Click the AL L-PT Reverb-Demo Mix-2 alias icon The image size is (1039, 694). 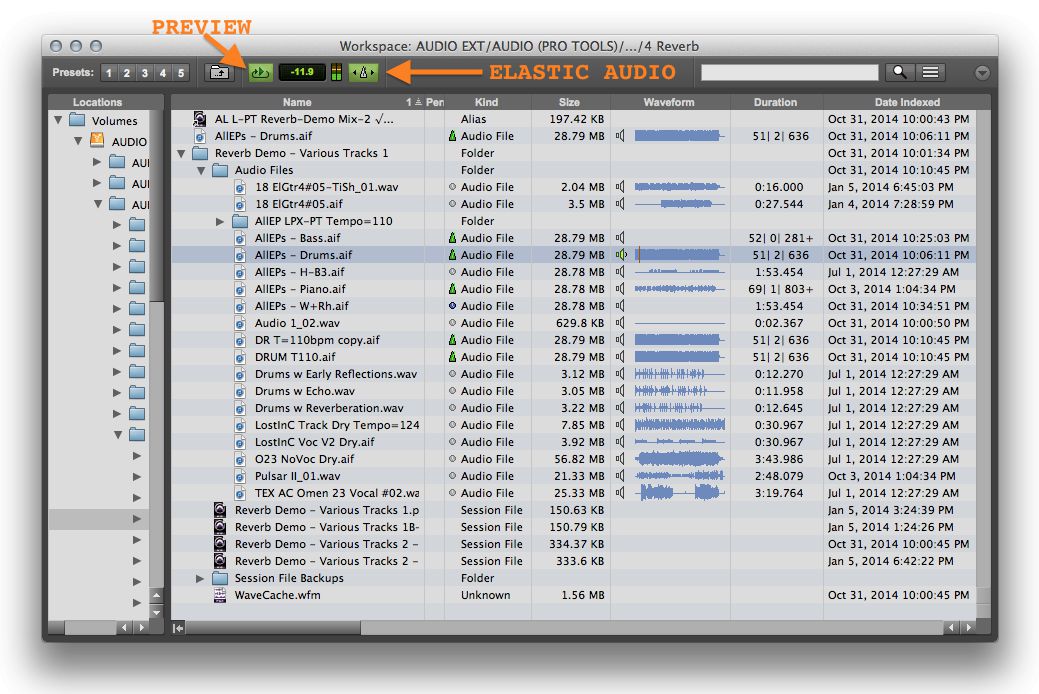[200, 119]
